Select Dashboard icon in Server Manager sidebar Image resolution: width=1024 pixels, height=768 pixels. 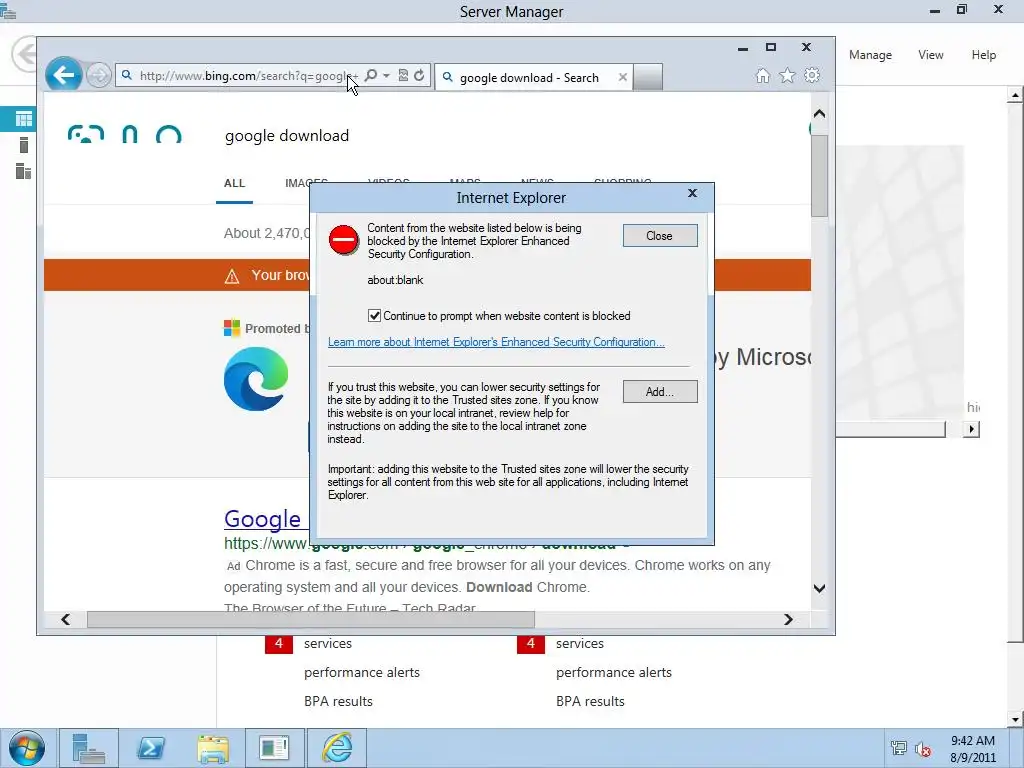coord(24,119)
